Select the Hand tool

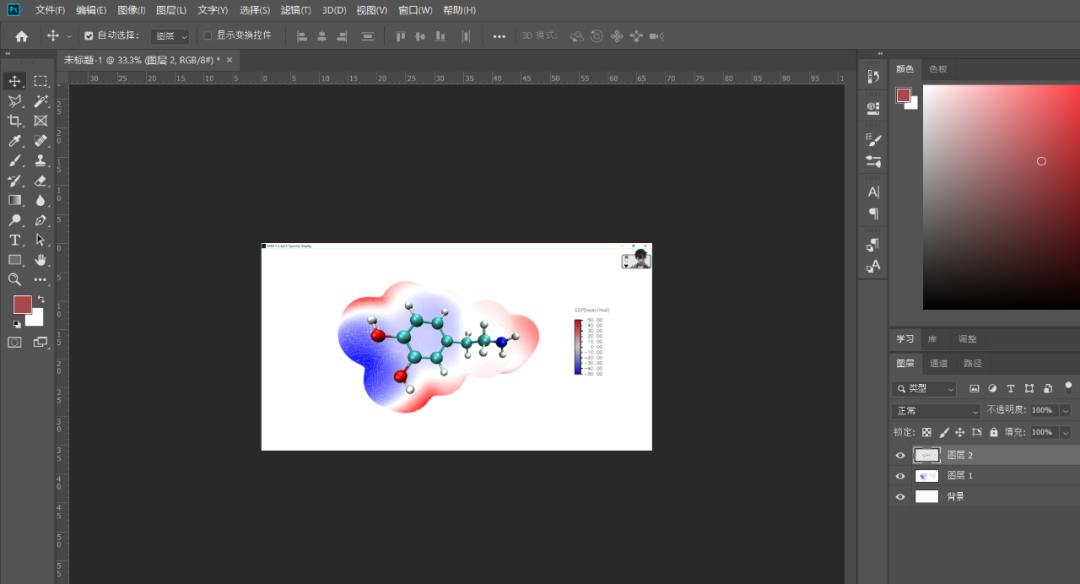pos(41,260)
